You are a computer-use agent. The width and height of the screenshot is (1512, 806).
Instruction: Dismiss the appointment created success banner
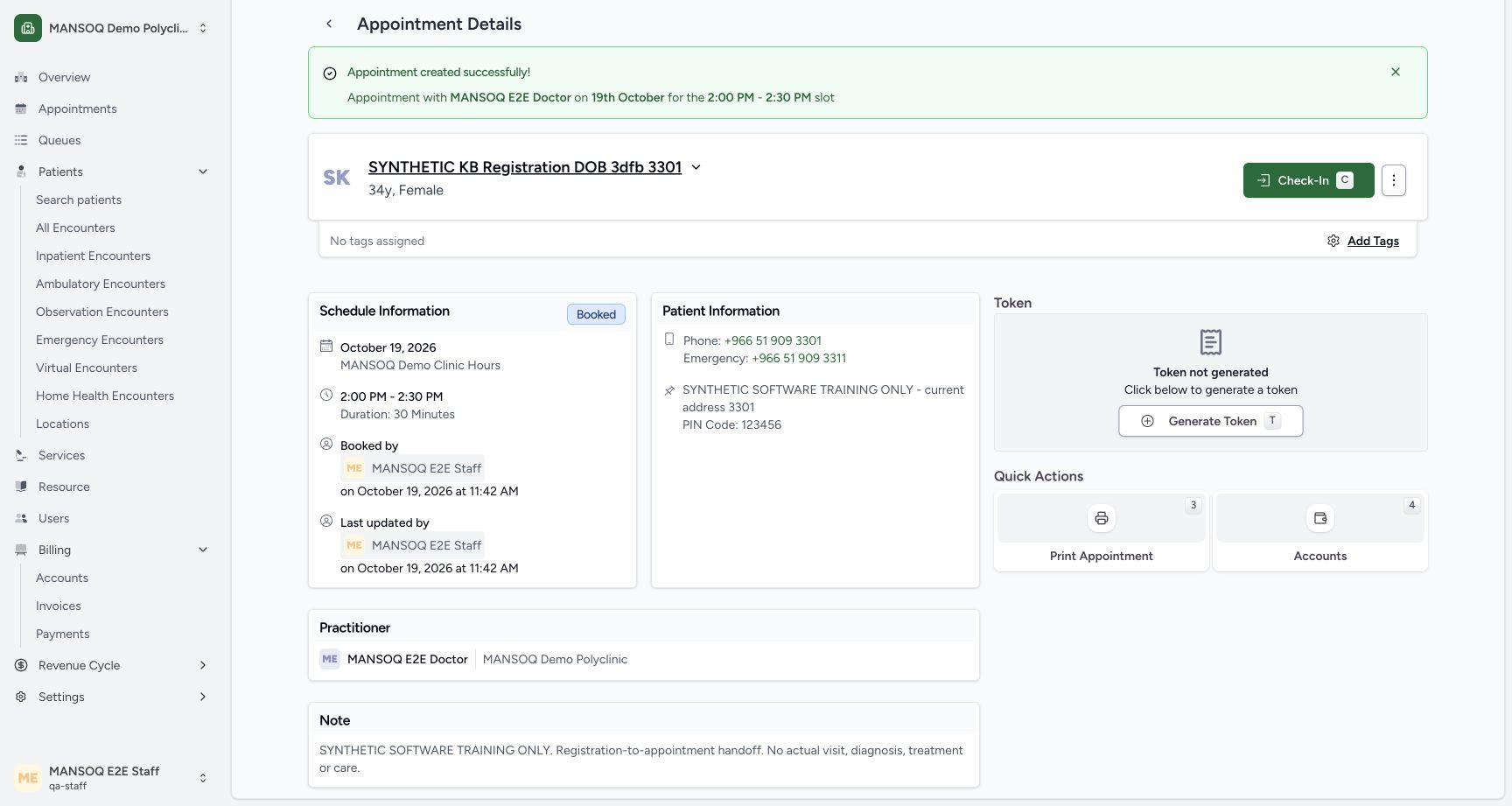1396,72
